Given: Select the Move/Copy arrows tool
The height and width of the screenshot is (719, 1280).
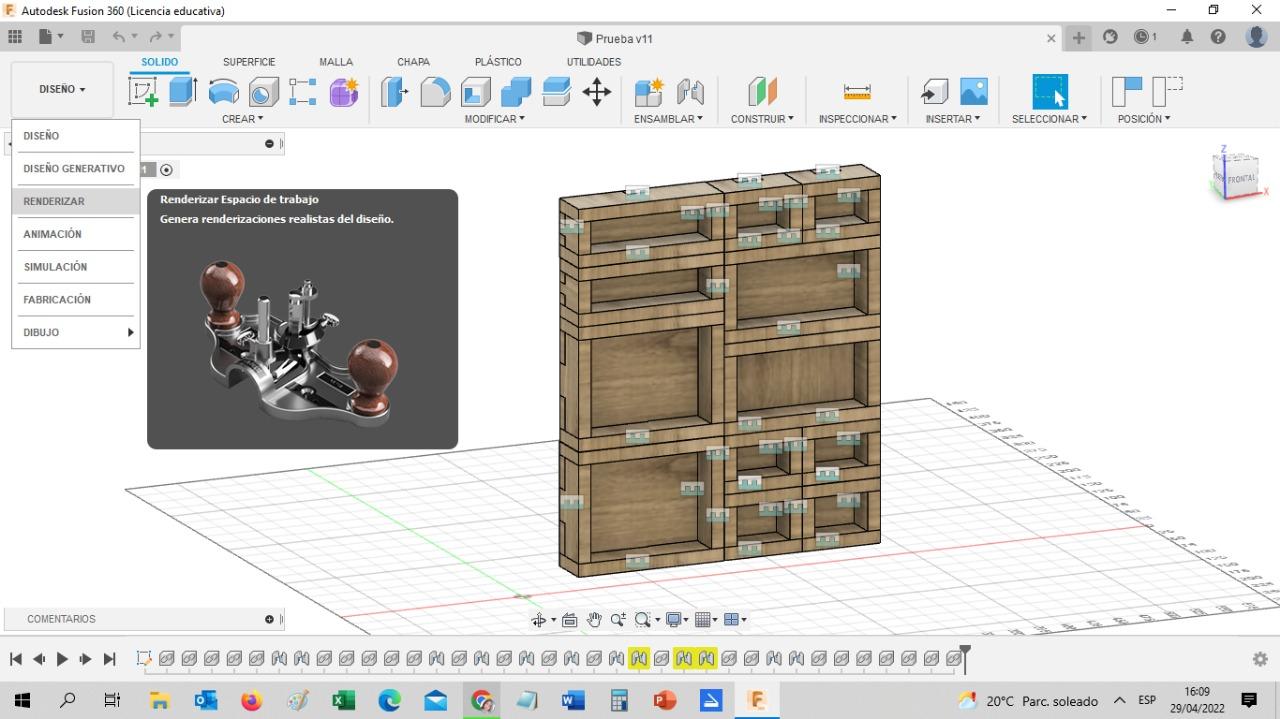Looking at the screenshot, I should pyautogui.click(x=597, y=92).
